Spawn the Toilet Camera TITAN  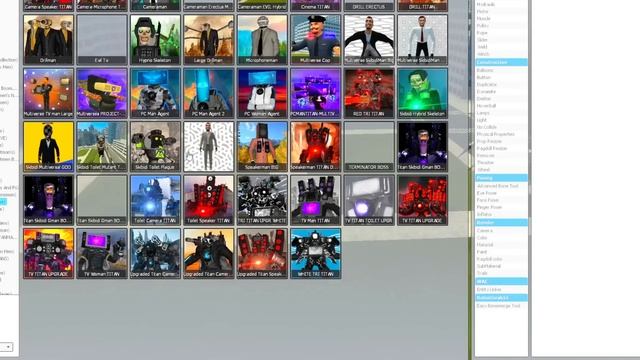point(155,200)
